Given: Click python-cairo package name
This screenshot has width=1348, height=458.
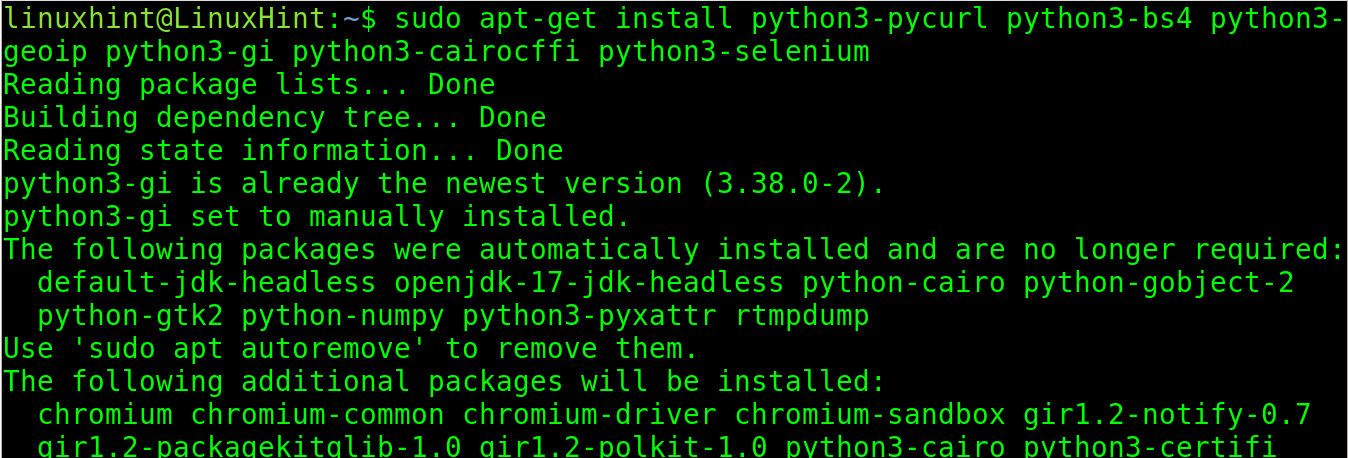Looking at the screenshot, I should point(905,283).
